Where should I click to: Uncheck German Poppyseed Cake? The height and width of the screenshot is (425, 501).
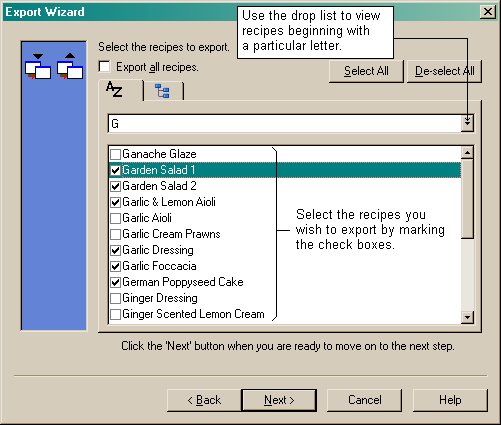tap(115, 282)
